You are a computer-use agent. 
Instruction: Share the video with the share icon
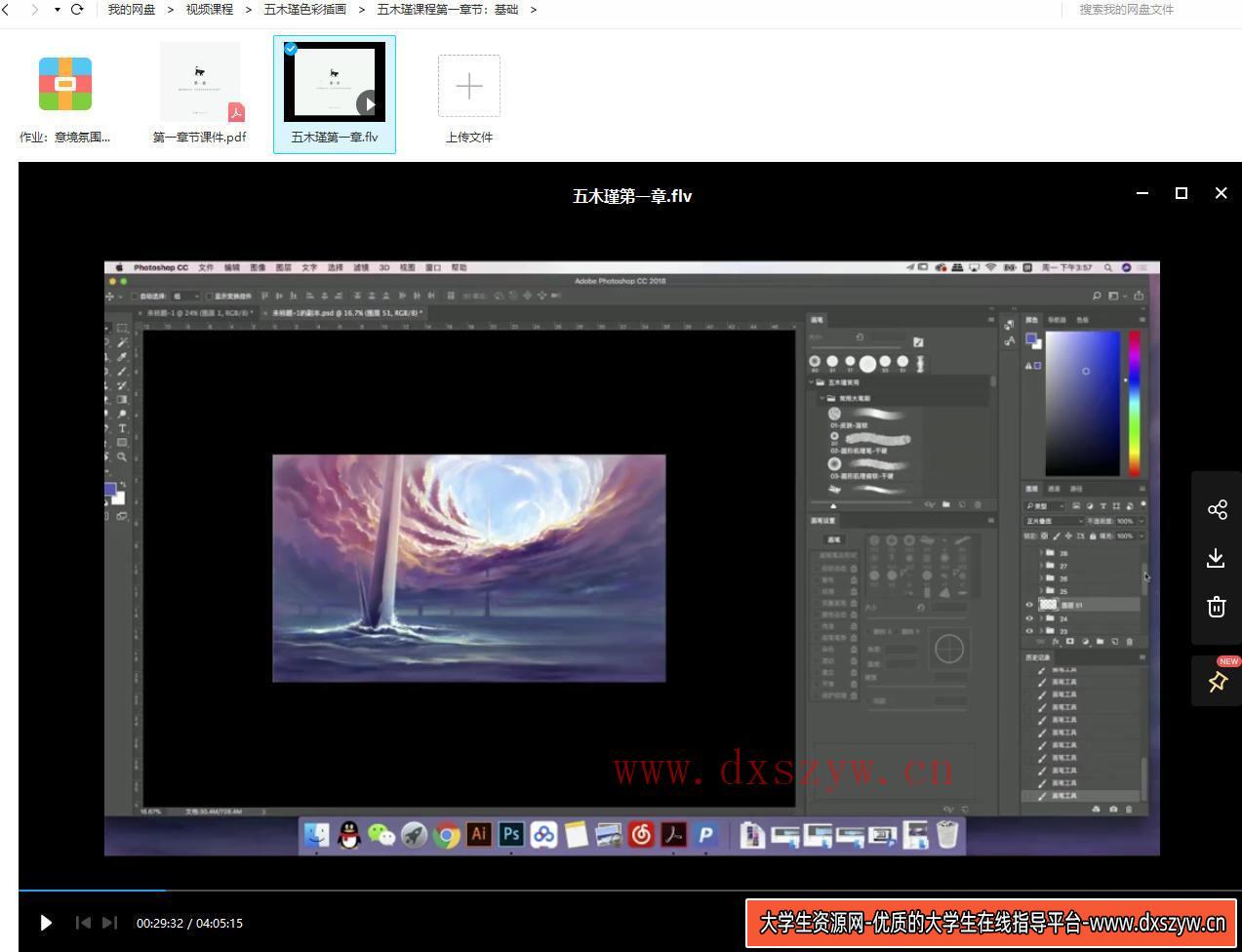pyautogui.click(x=1217, y=510)
